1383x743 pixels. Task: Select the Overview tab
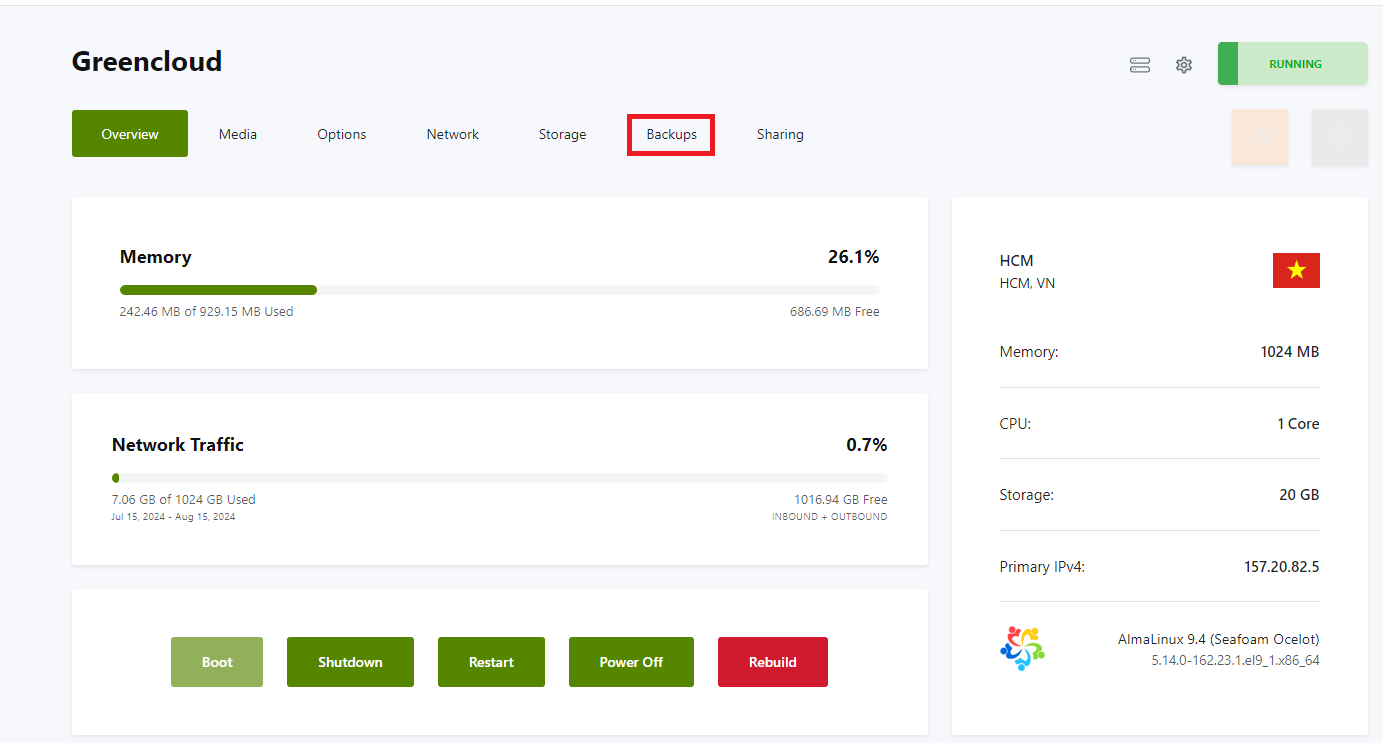pyautogui.click(x=130, y=134)
